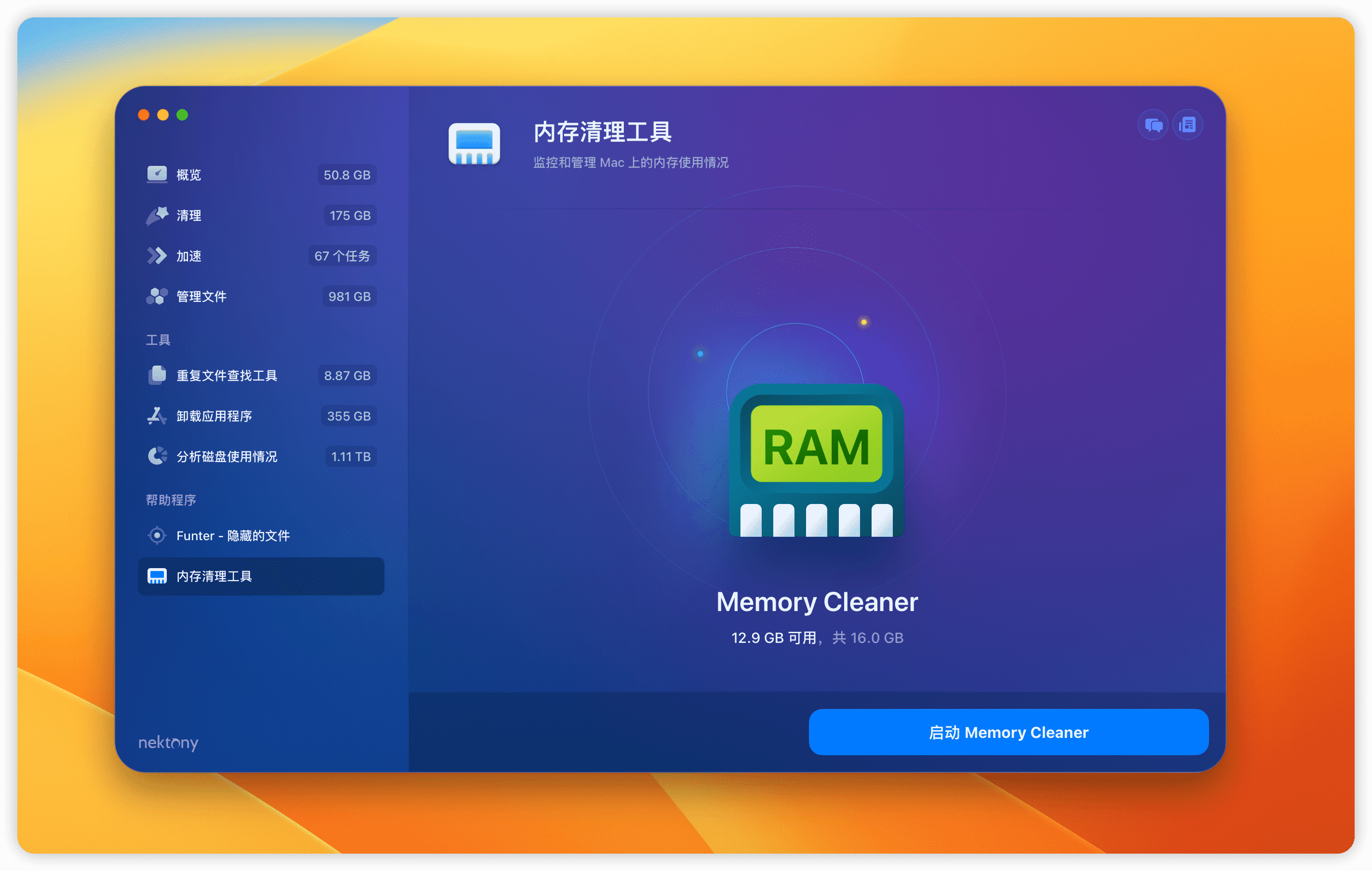The image size is (1372, 871).
Task: Click the 67 个任务 badge
Action: (x=342, y=256)
